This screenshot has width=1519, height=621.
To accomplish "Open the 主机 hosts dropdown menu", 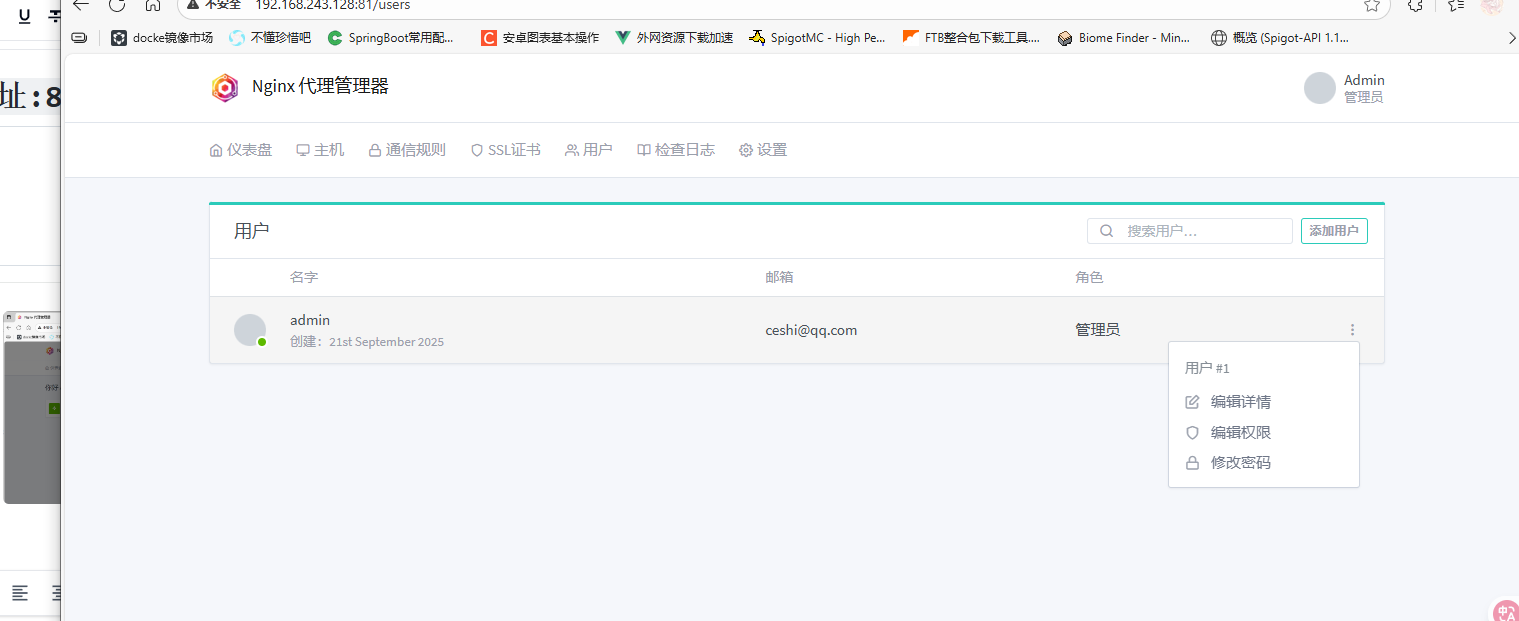I will [x=320, y=150].
